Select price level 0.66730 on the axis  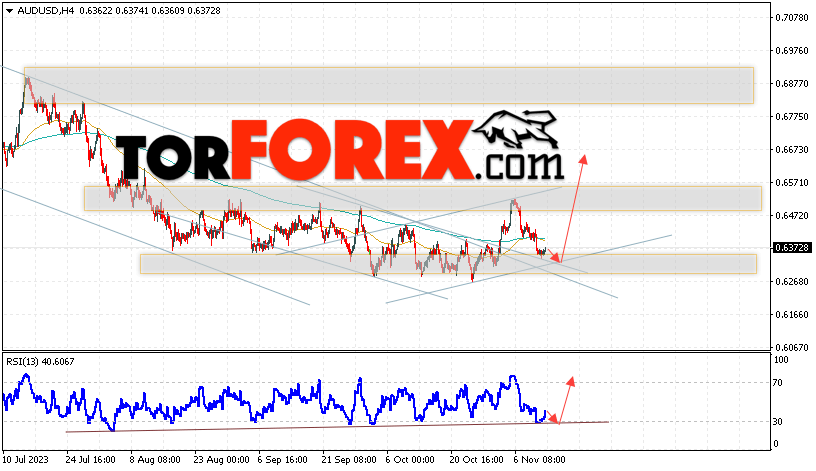[x=792, y=150]
